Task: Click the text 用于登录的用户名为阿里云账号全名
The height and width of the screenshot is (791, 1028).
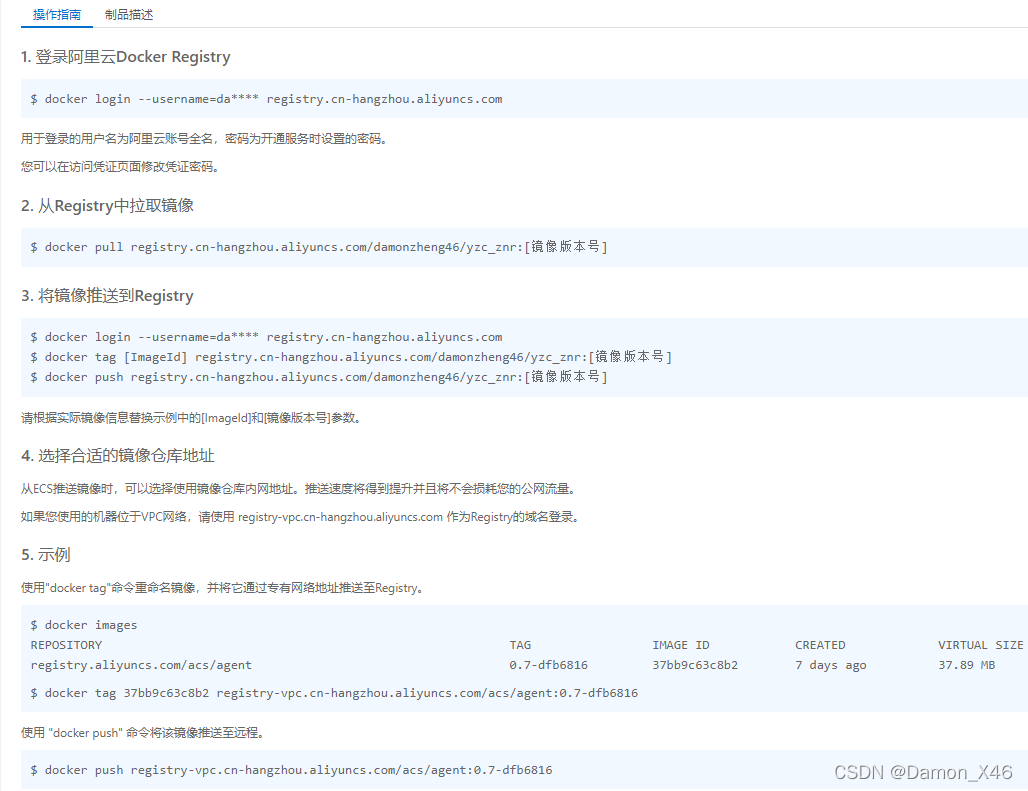Action: (117, 139)
